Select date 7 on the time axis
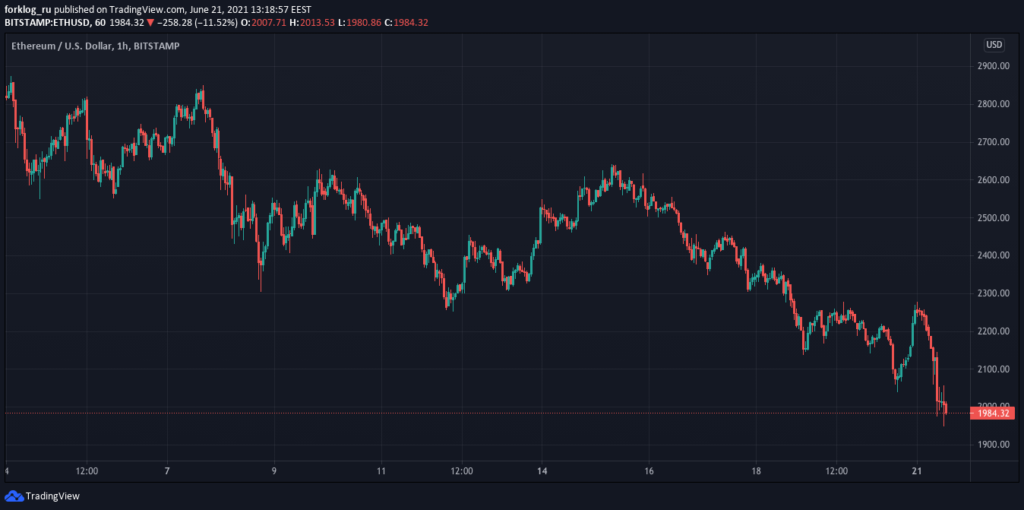The image size is (1024, 510). click(x=166, y=470)
